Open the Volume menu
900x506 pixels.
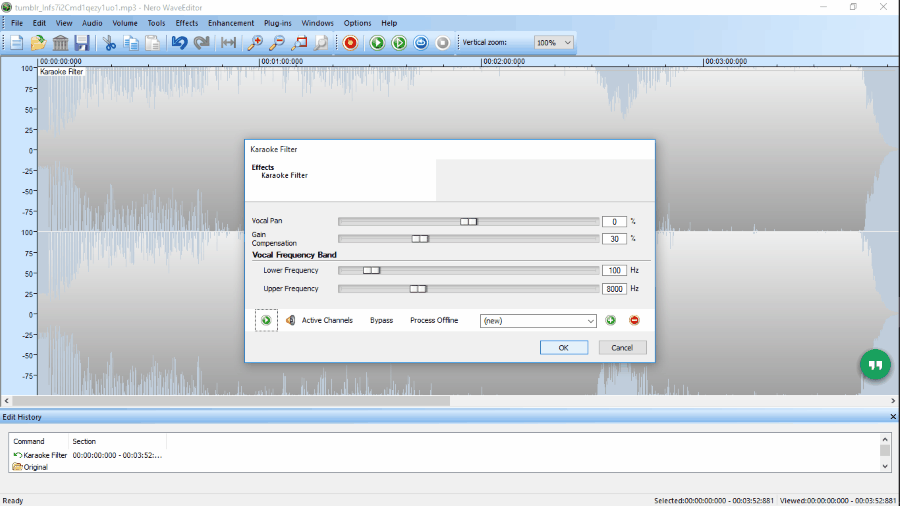point(125,23)
